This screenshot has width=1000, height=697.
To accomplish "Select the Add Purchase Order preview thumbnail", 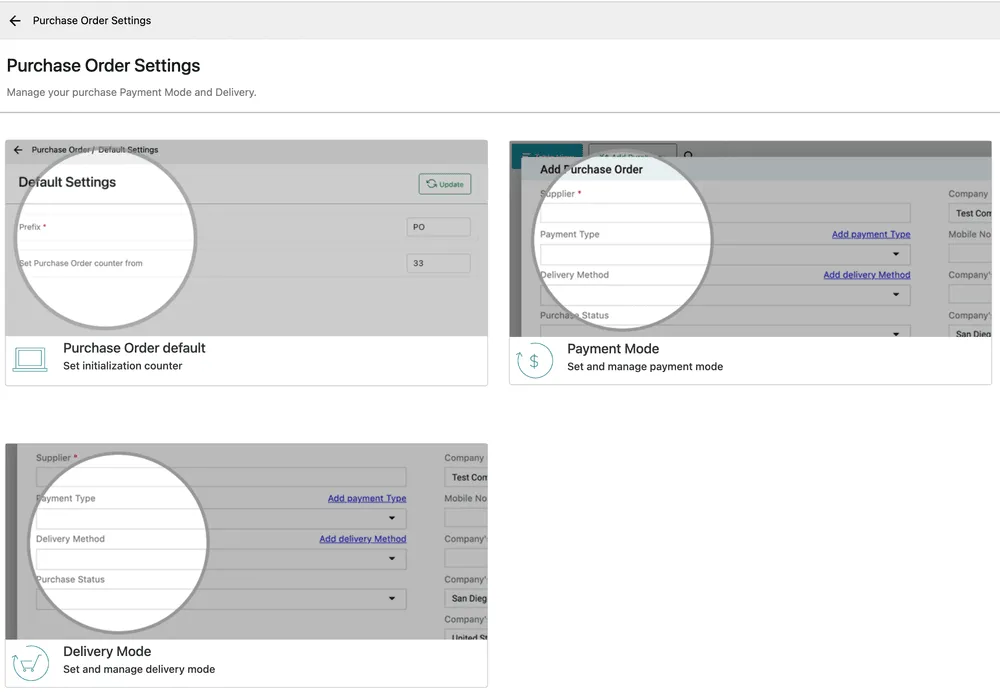I will (x=750, y=238).
